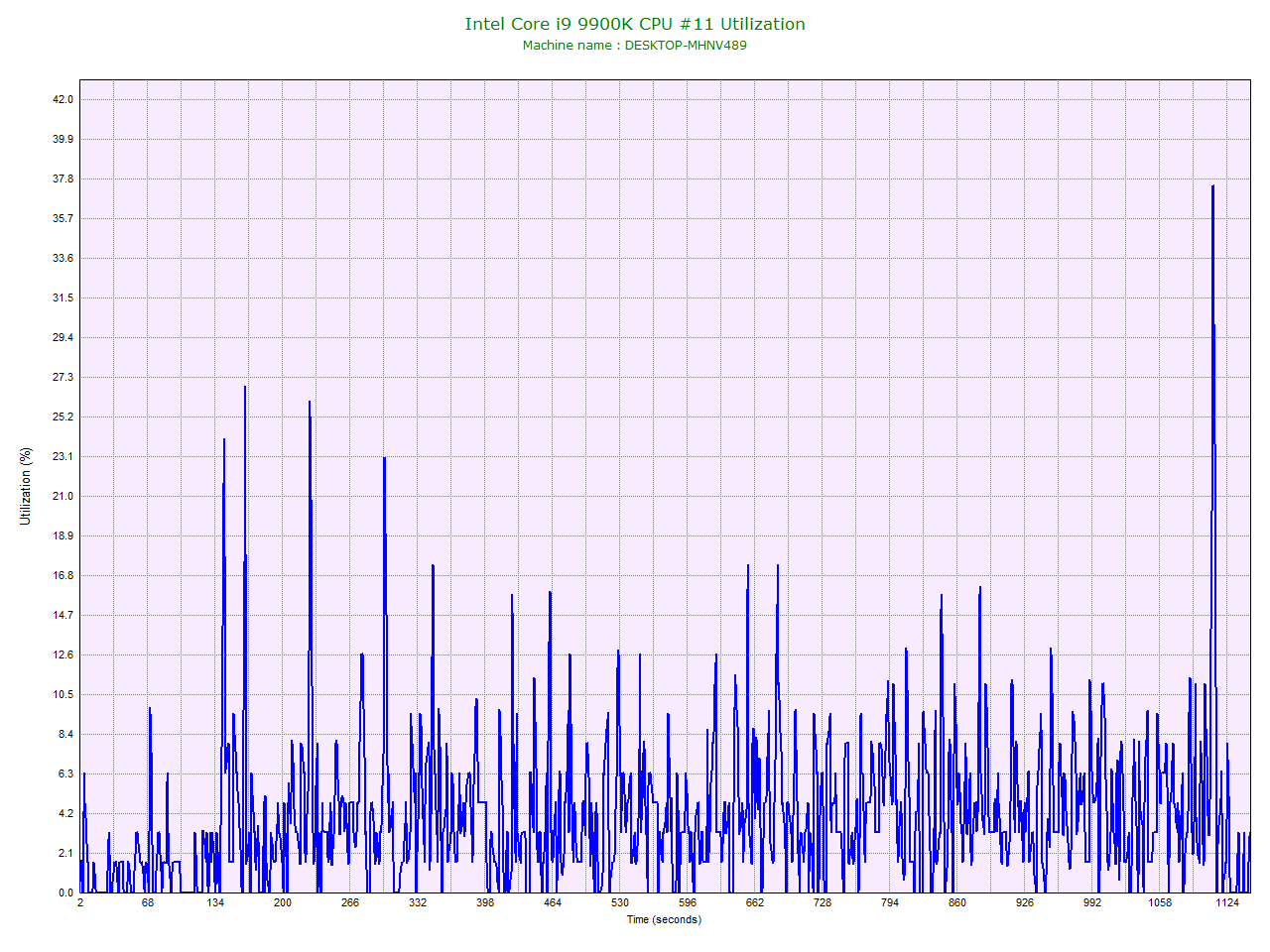Viewport: 1270px width, 952px height.
Task: Select the 33.6 utilization axis label
Action: pyautogui.click(x=63, y=258)
